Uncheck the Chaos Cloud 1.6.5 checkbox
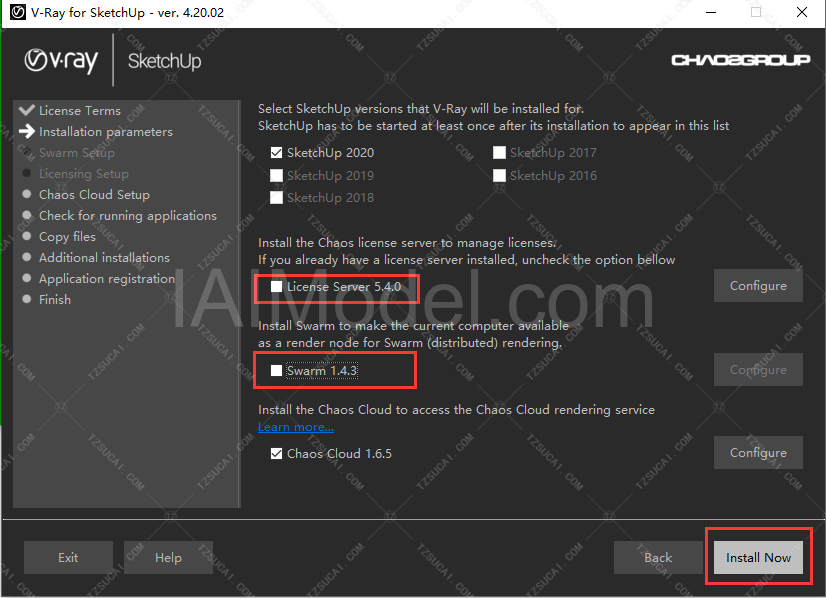This screenshot has width=826, height=598. click(277, 454)
